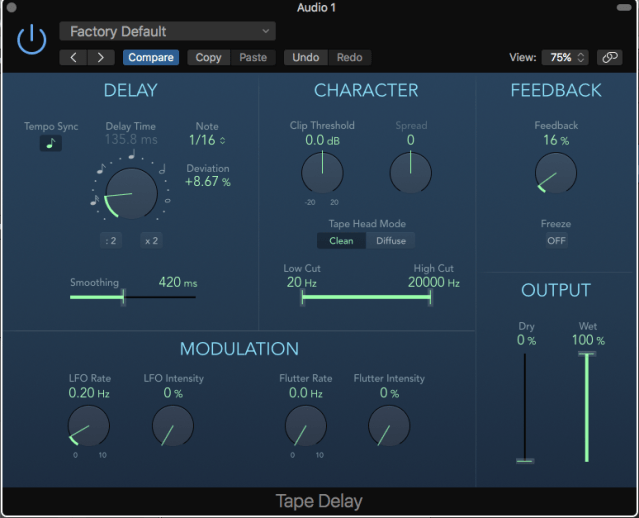639x518 pixels.
Task: Click the Delay Time knob
Action: point(131,193)
